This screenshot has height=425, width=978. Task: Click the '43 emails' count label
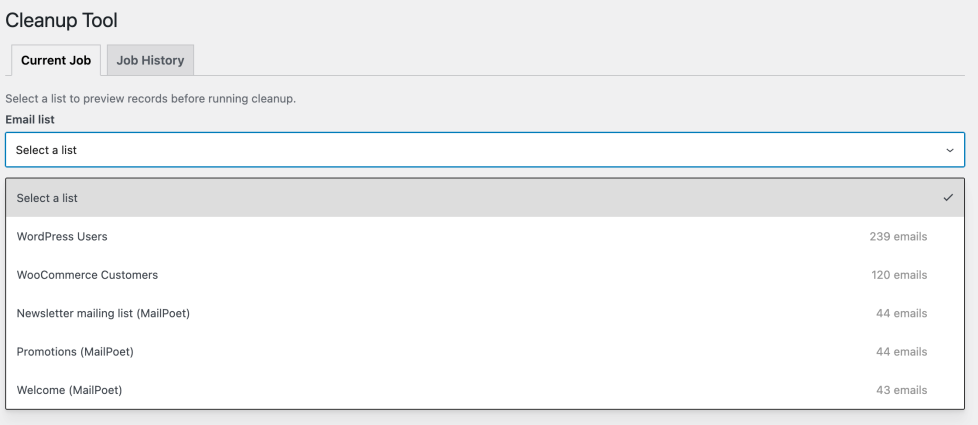901,390
